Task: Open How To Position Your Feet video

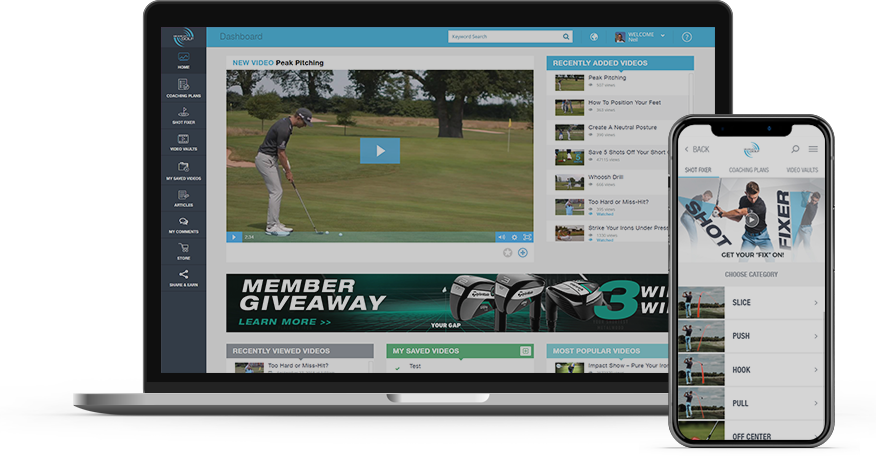Action: click(x=625, y=103)
